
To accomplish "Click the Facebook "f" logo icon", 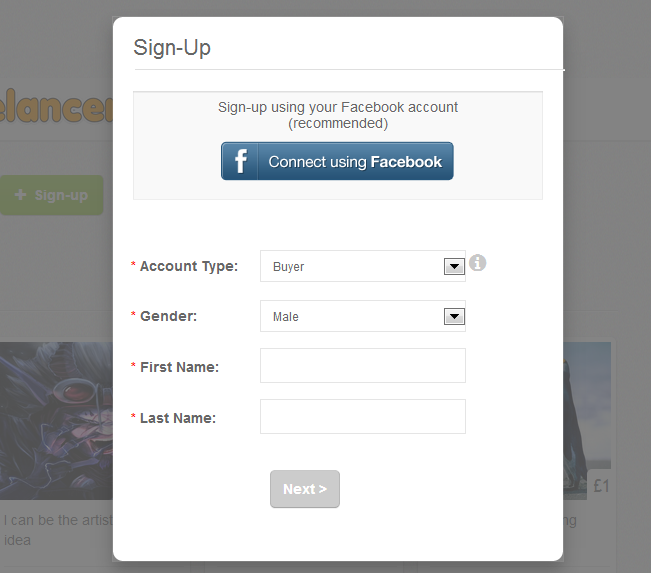I will click(240, 162).
